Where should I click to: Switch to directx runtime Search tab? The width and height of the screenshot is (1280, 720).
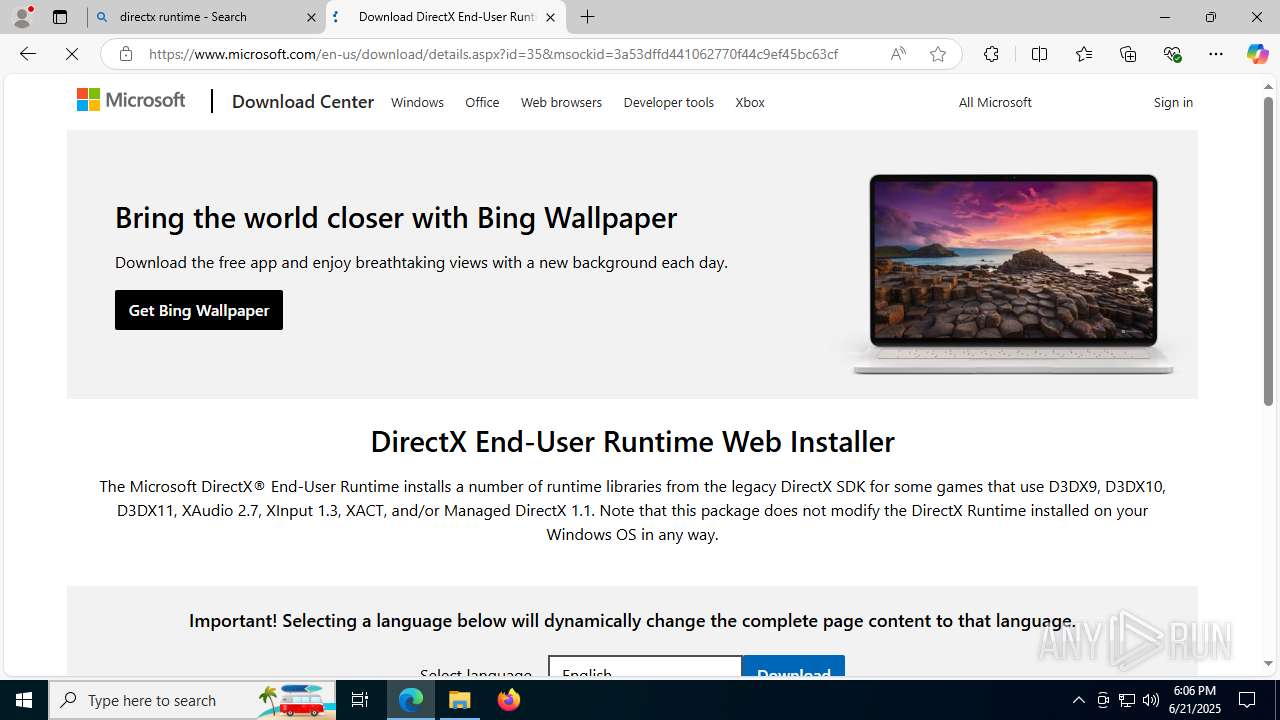(x=206, y=17)
